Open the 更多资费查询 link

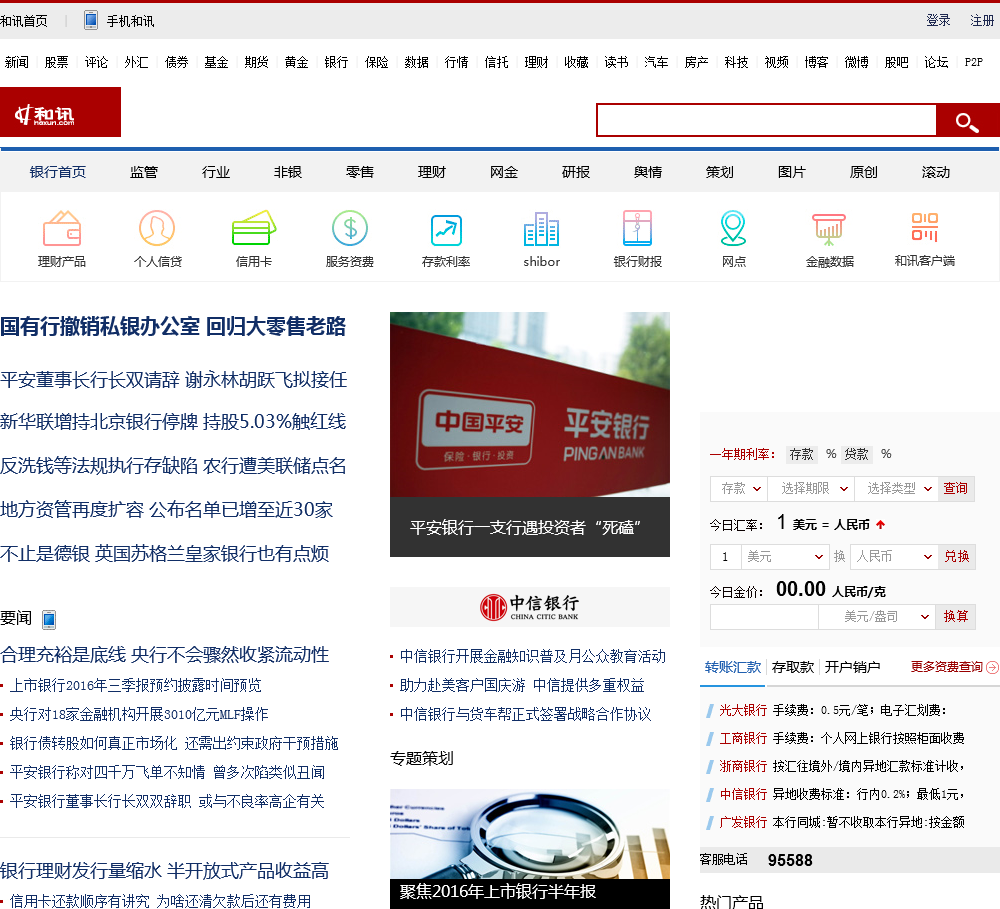(946, 667)
